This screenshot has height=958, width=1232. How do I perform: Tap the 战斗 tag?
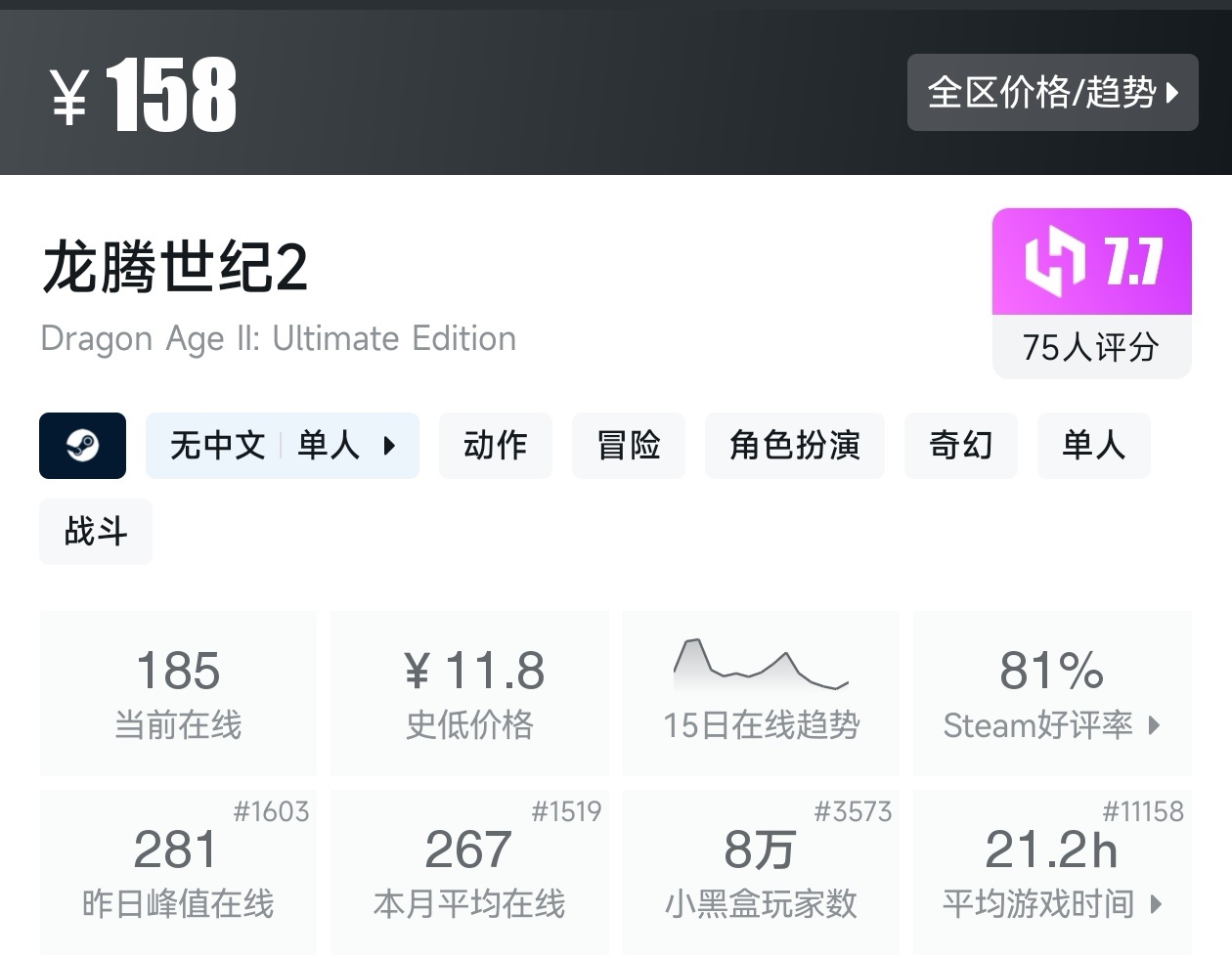pyautogui.click(x=96, y=532)
